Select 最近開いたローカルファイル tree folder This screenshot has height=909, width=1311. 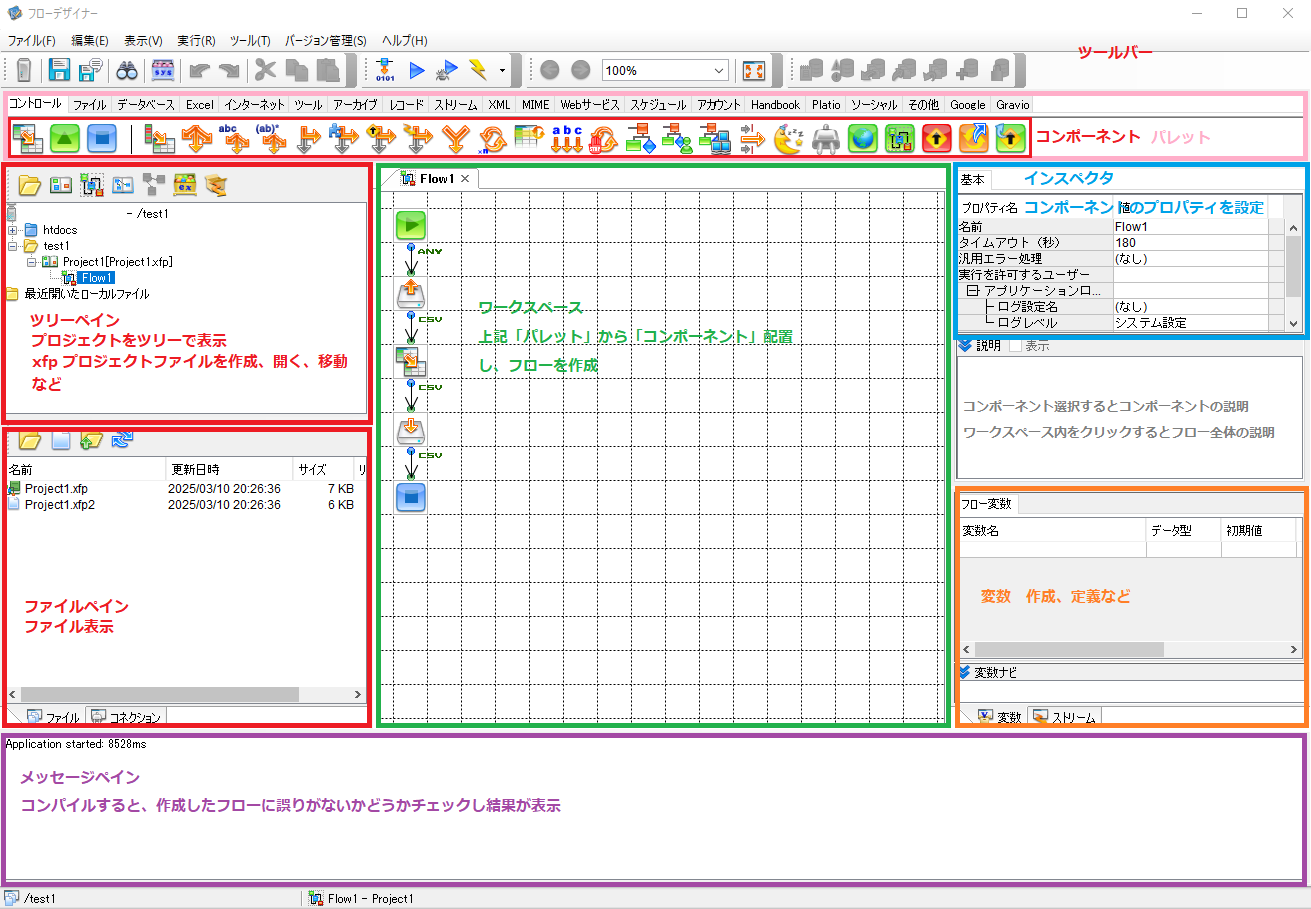86,294
